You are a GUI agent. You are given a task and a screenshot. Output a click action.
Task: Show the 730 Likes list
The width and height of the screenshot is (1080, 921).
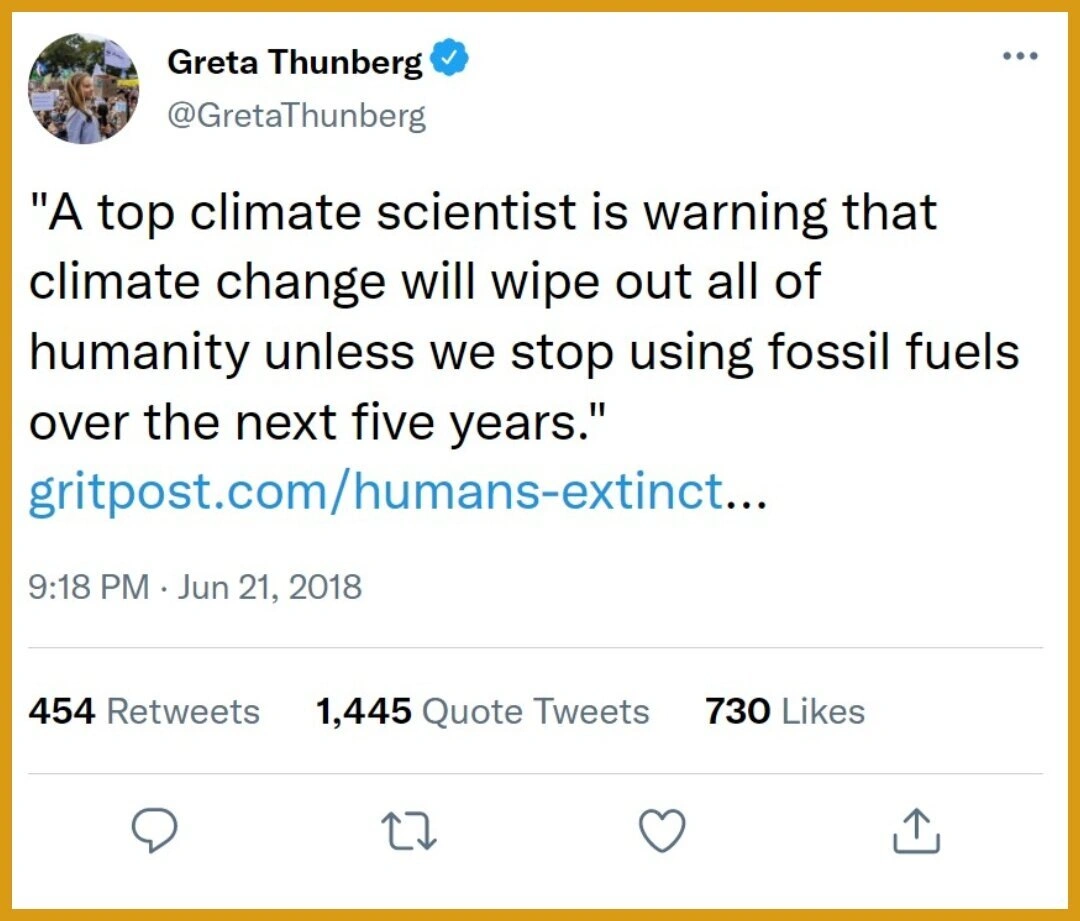point(785,711)
